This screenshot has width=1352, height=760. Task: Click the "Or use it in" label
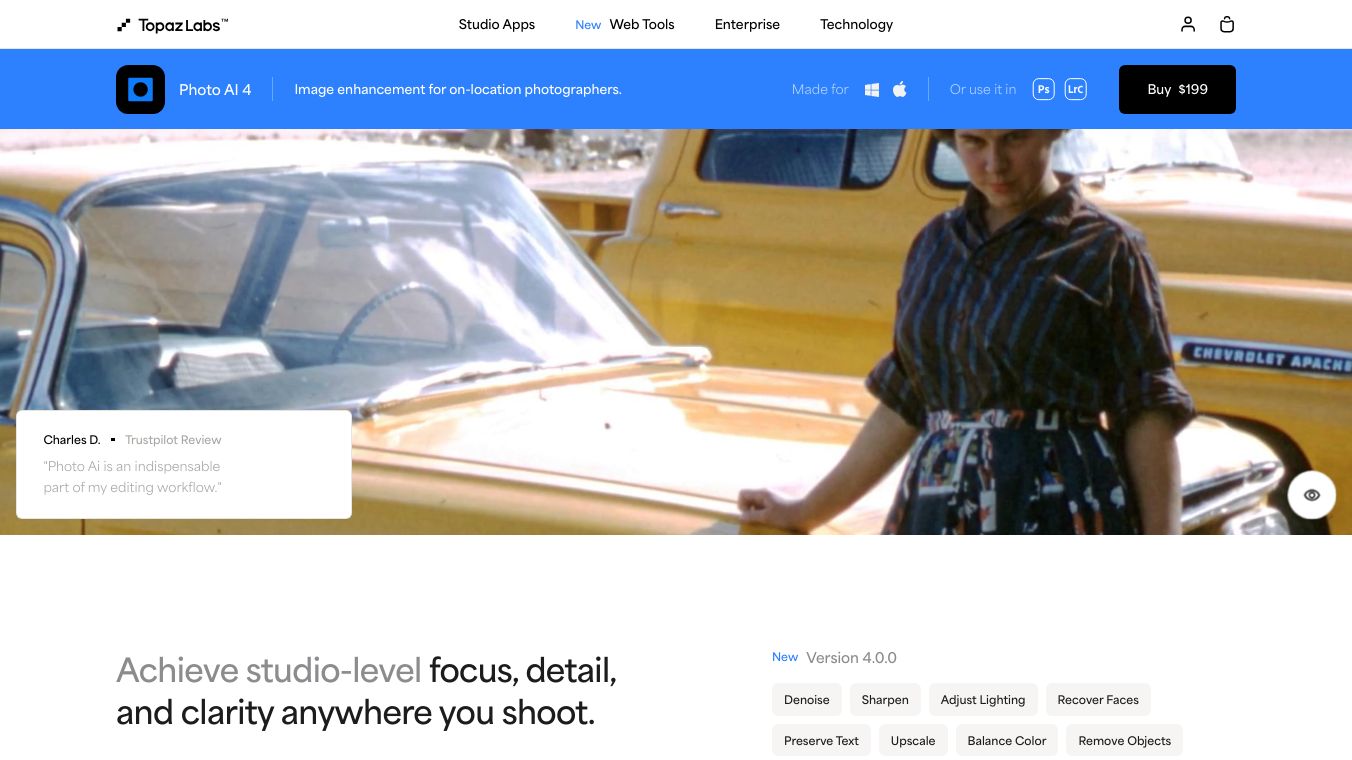(x=983, y=89)
